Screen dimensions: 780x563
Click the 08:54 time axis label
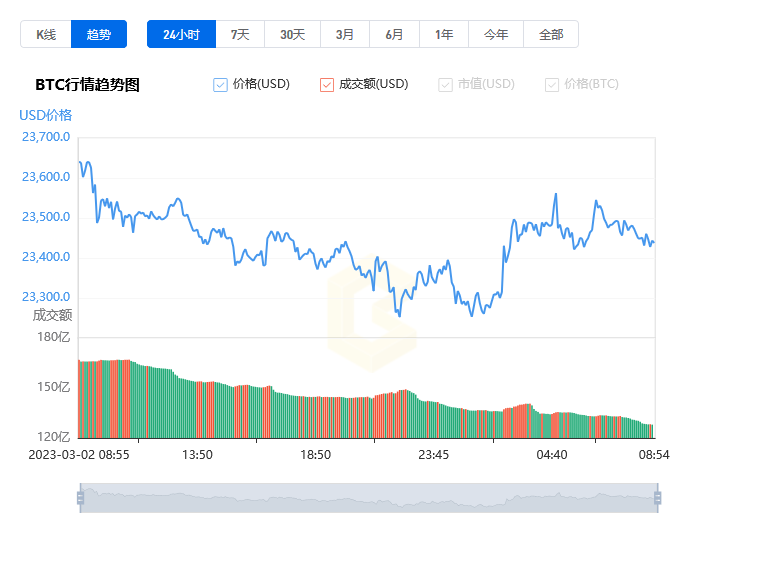point(654,455)
